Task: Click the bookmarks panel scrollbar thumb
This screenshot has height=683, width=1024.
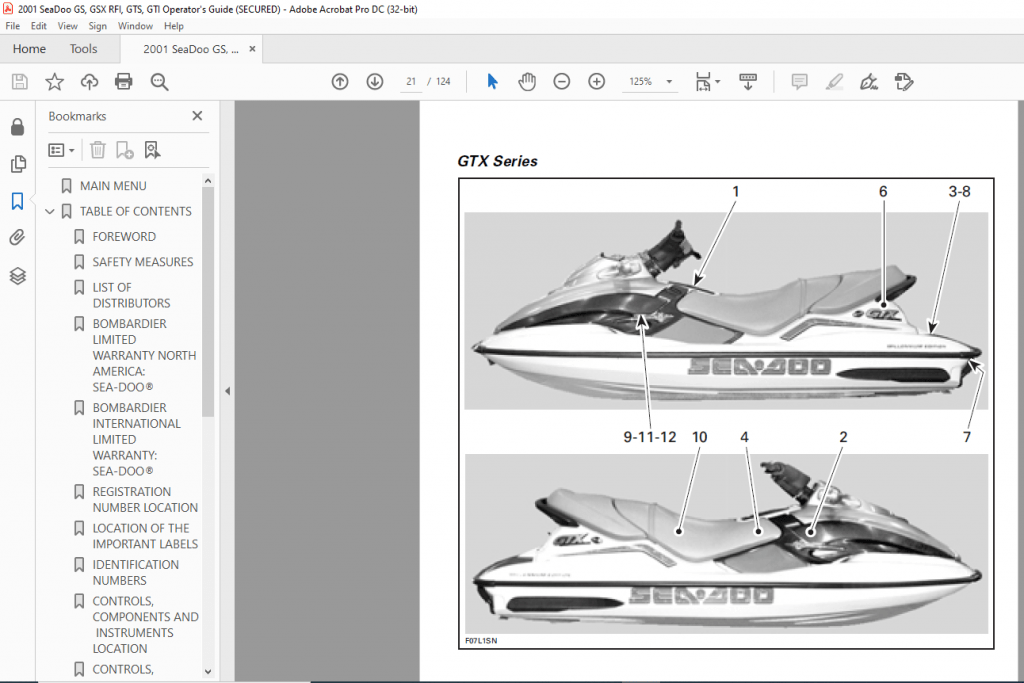Action: click(208, 302)
